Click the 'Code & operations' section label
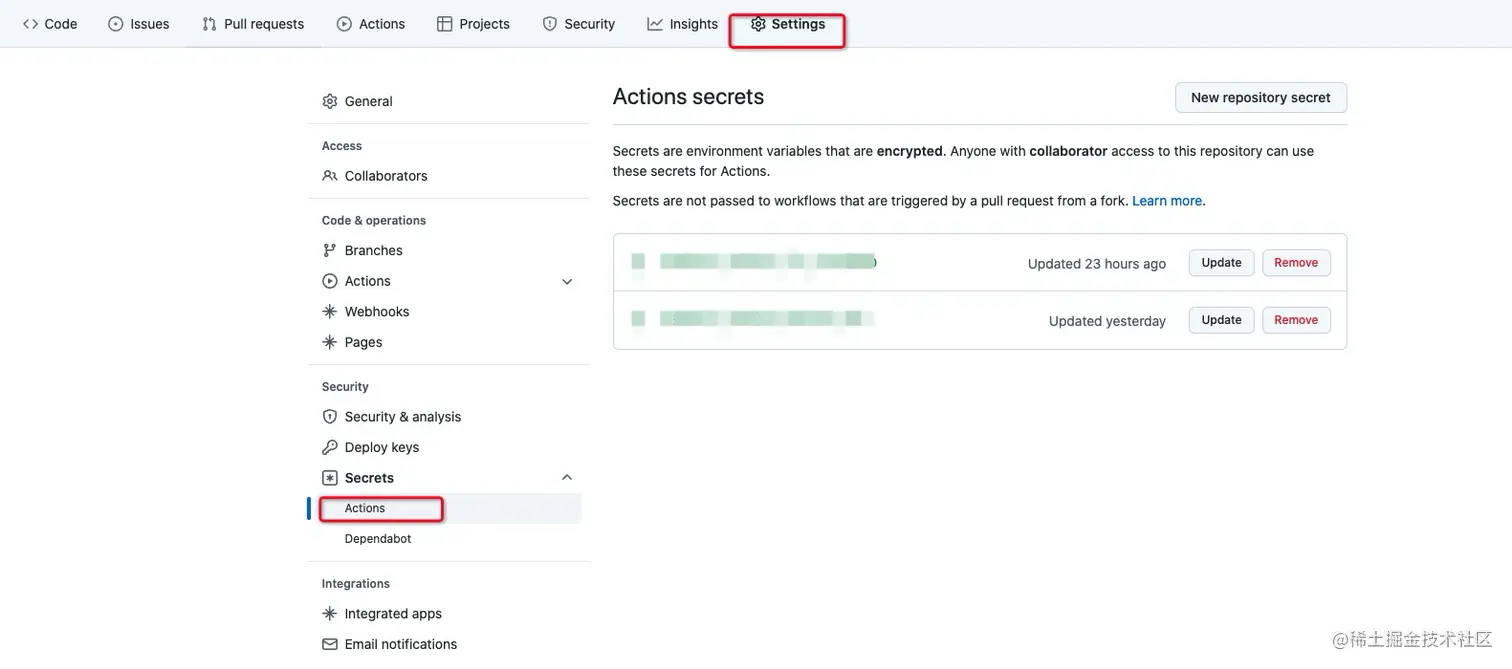Image resolution: width=1512 pixels, height=669 pixels. pos(374,221)
